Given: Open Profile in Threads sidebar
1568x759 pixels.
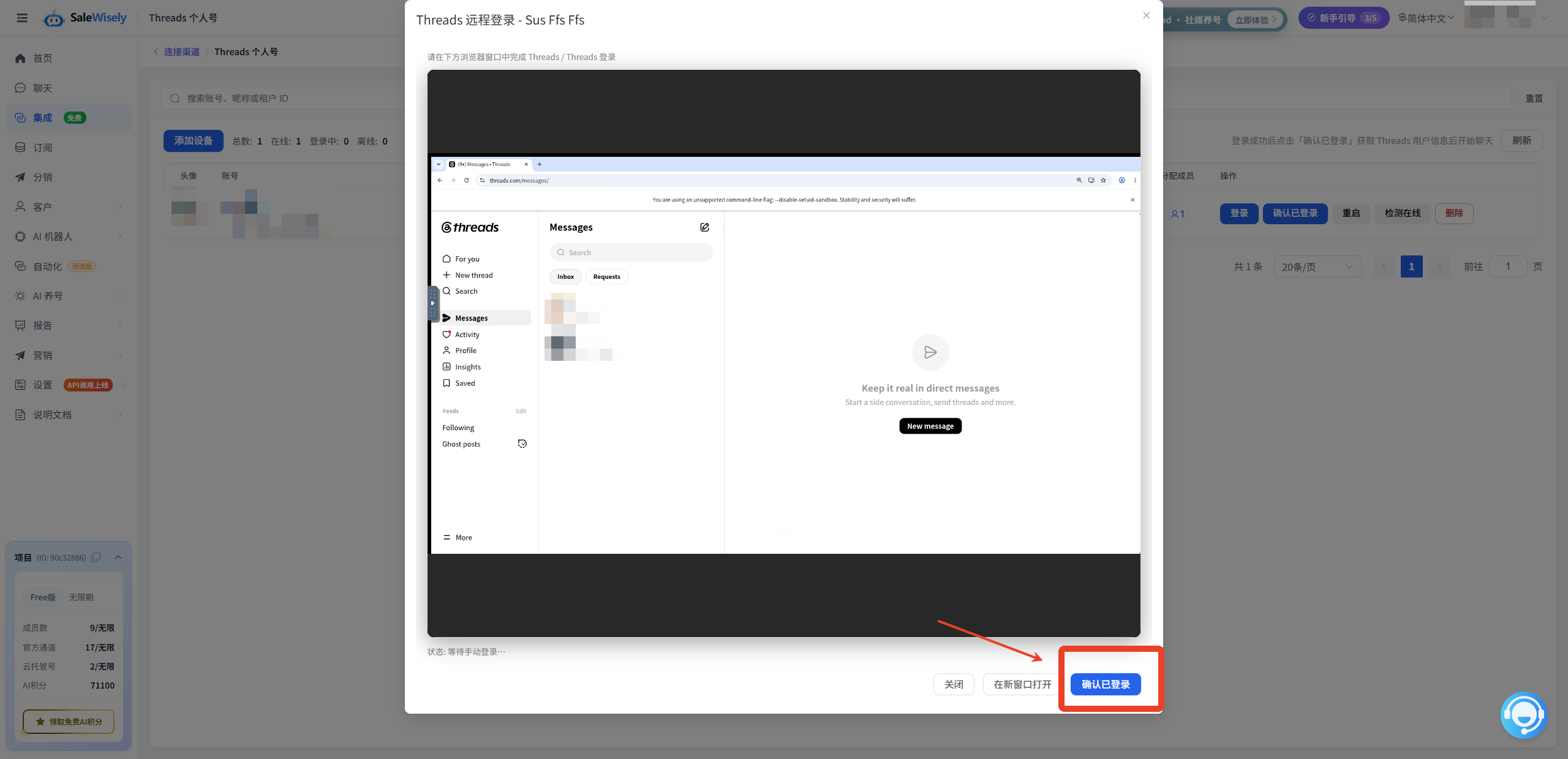Looking at the screenshot, I should 459,350.
